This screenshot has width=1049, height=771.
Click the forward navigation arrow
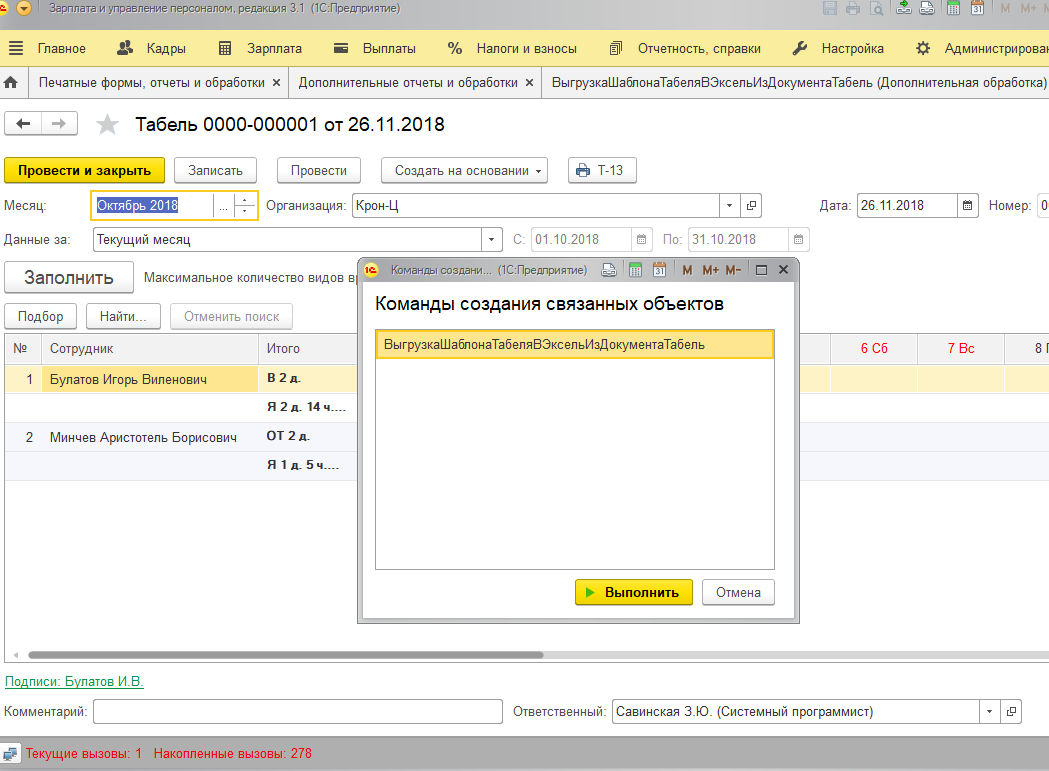(x=60, y=124)
